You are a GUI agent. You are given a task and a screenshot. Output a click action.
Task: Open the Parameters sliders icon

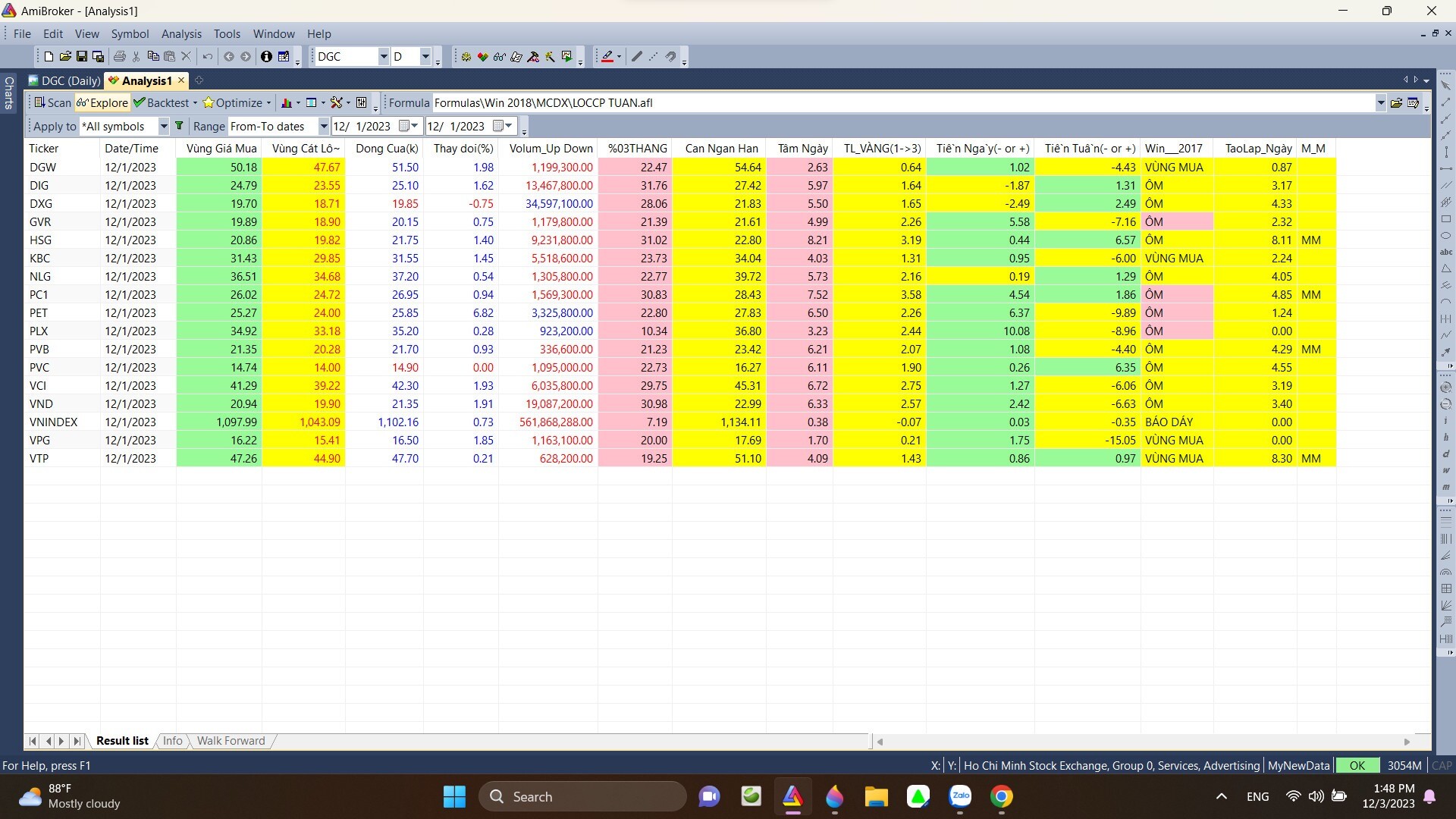pyautogui.click(x=362, y=103)
